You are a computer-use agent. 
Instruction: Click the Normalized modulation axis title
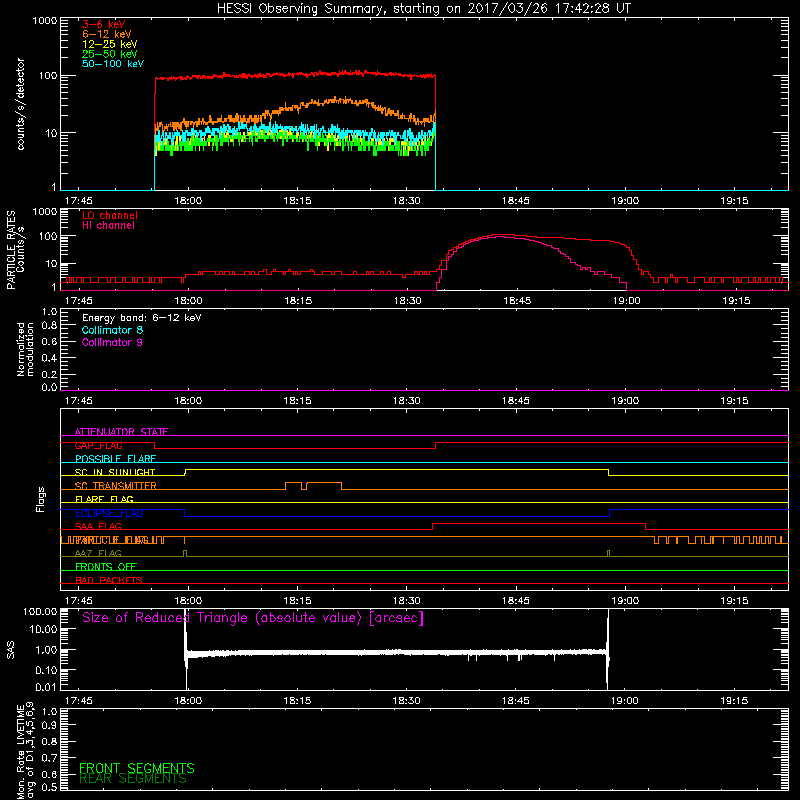point(25,349)
